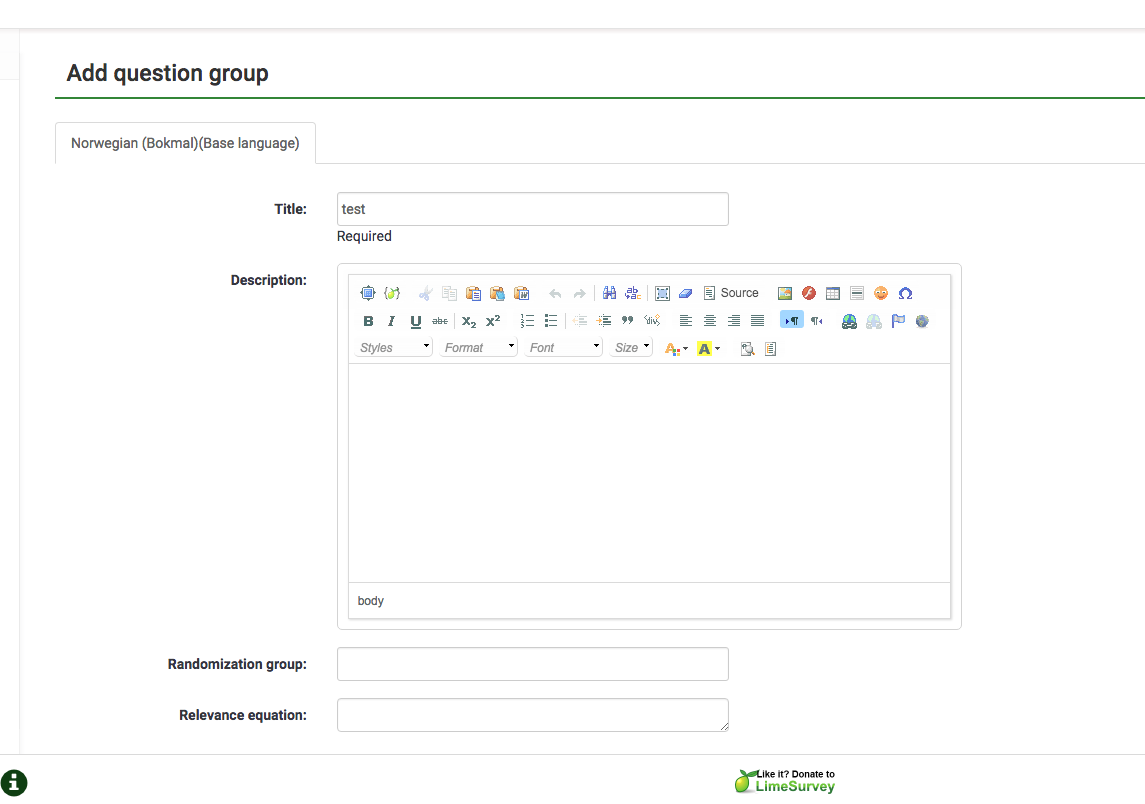Open the Size dropdown
The image size is (1145, 804).
coord(631,348)
